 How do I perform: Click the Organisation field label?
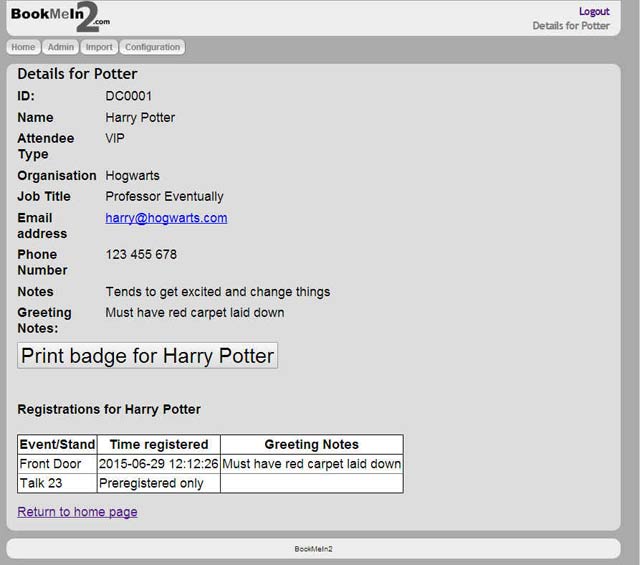57,176
